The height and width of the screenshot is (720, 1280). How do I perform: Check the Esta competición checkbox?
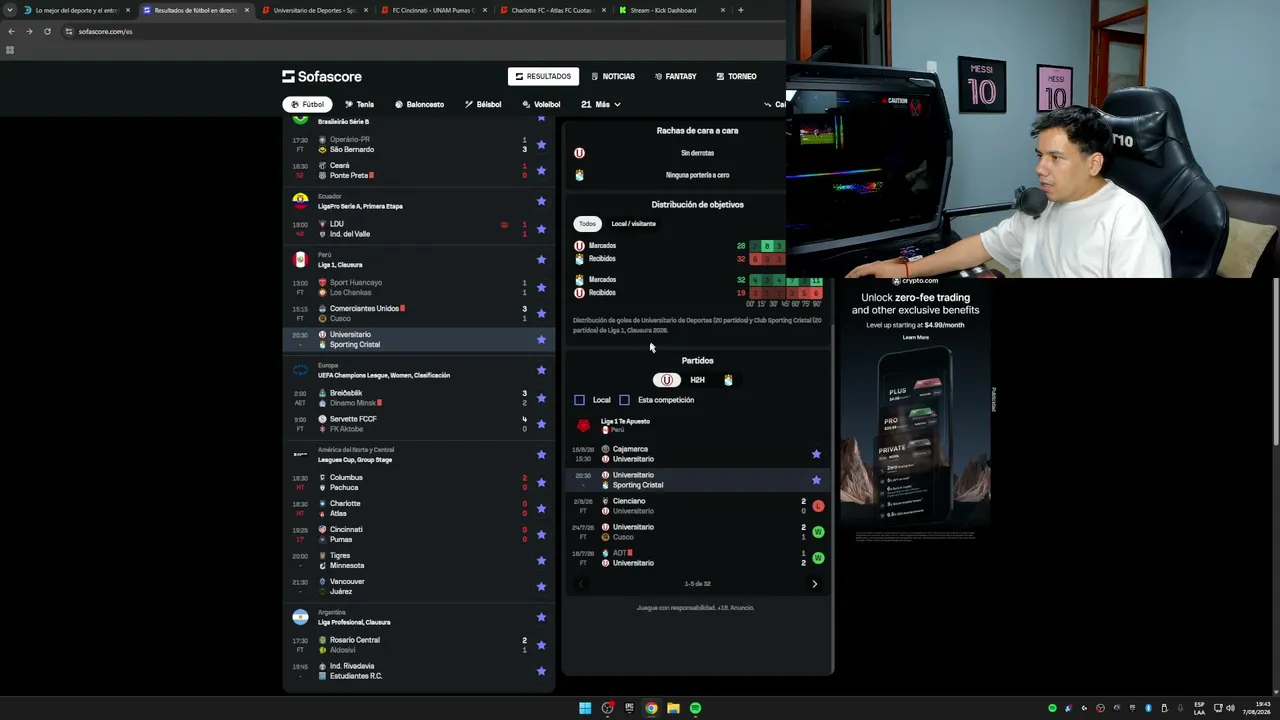(x=624, y=400)
